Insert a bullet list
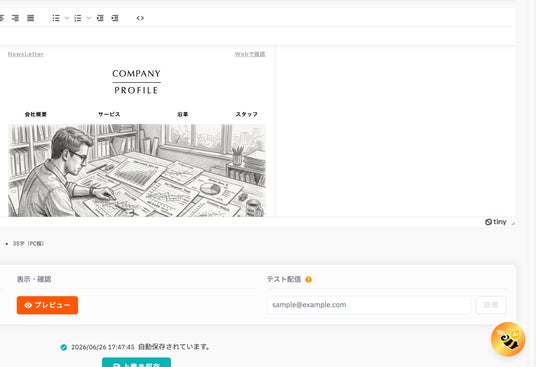 [x=56, y=18]
